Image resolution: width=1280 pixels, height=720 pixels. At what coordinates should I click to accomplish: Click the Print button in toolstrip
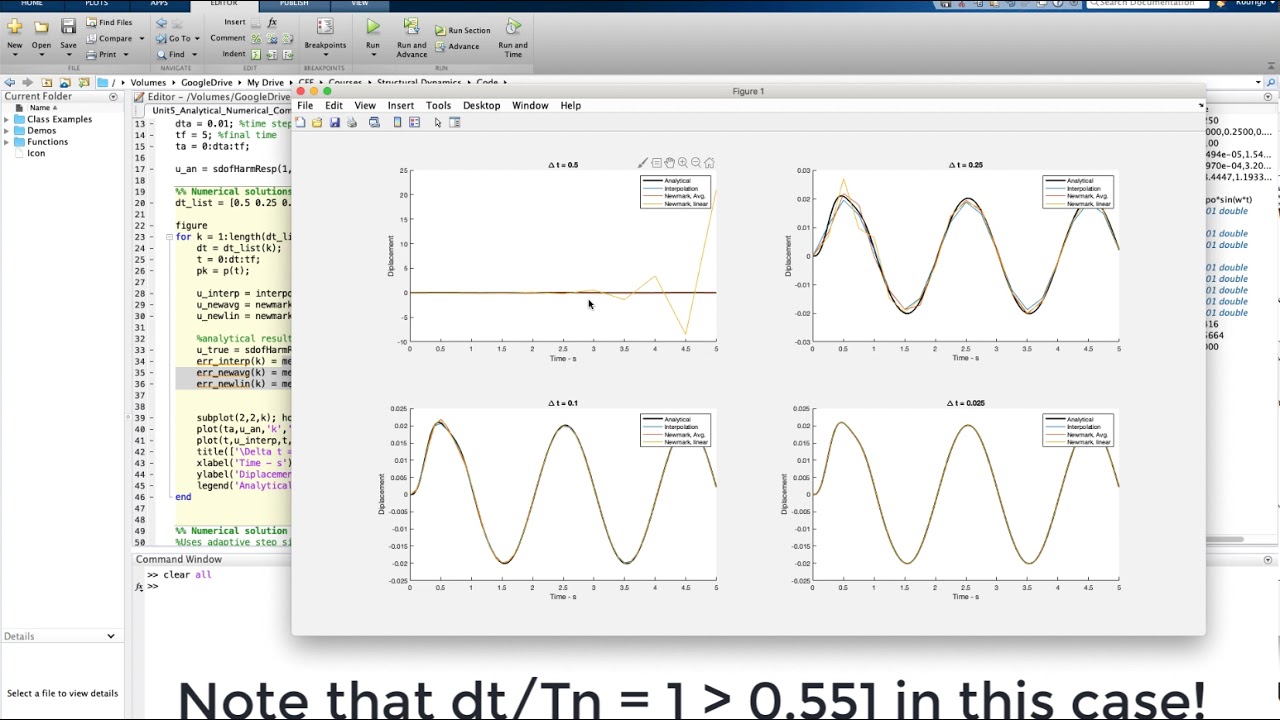coord(107,54)
